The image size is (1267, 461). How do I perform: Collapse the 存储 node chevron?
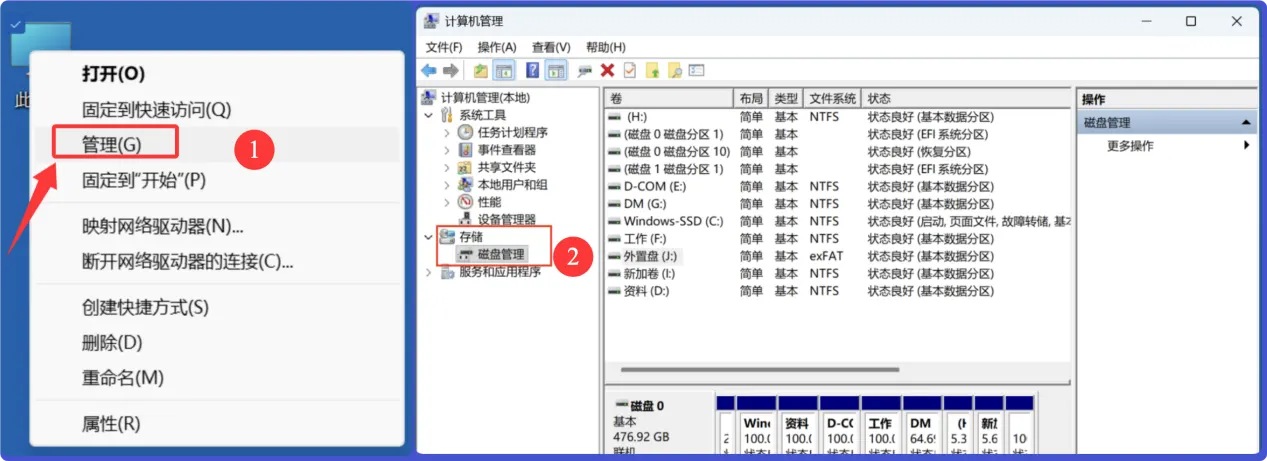(429, 237)
